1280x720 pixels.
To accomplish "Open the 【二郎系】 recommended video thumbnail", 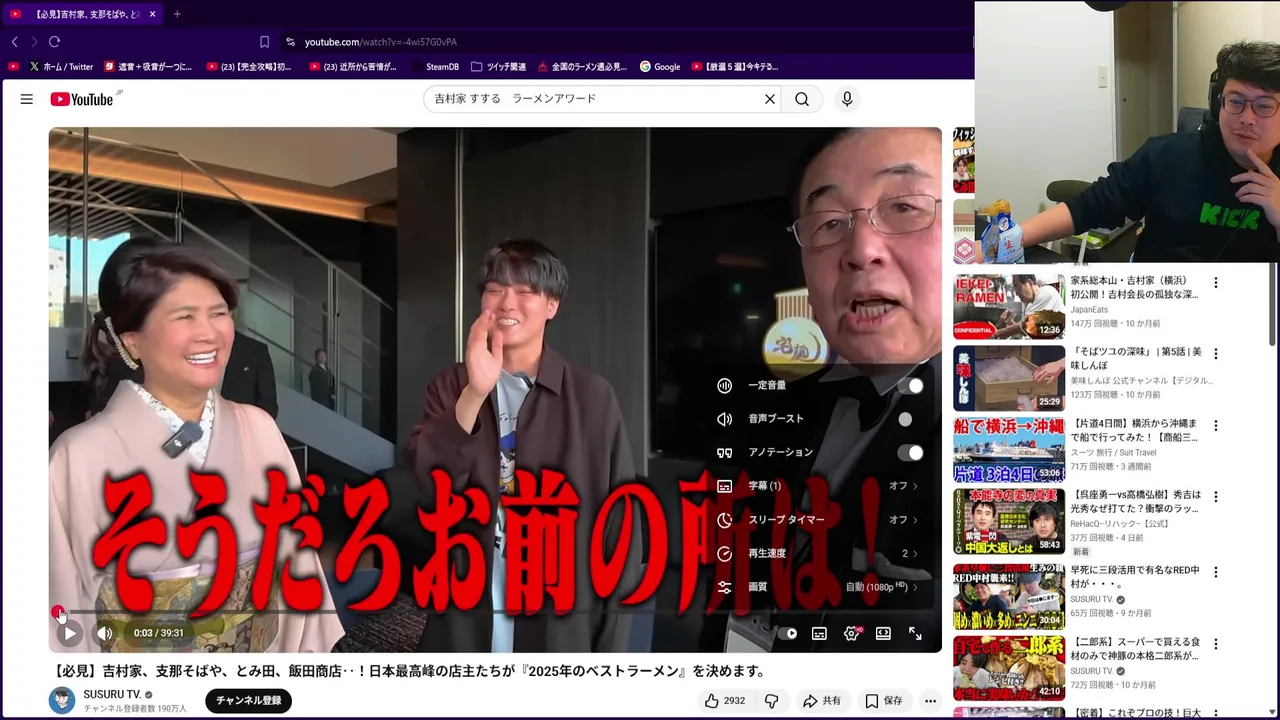I will pos(1009,668).
